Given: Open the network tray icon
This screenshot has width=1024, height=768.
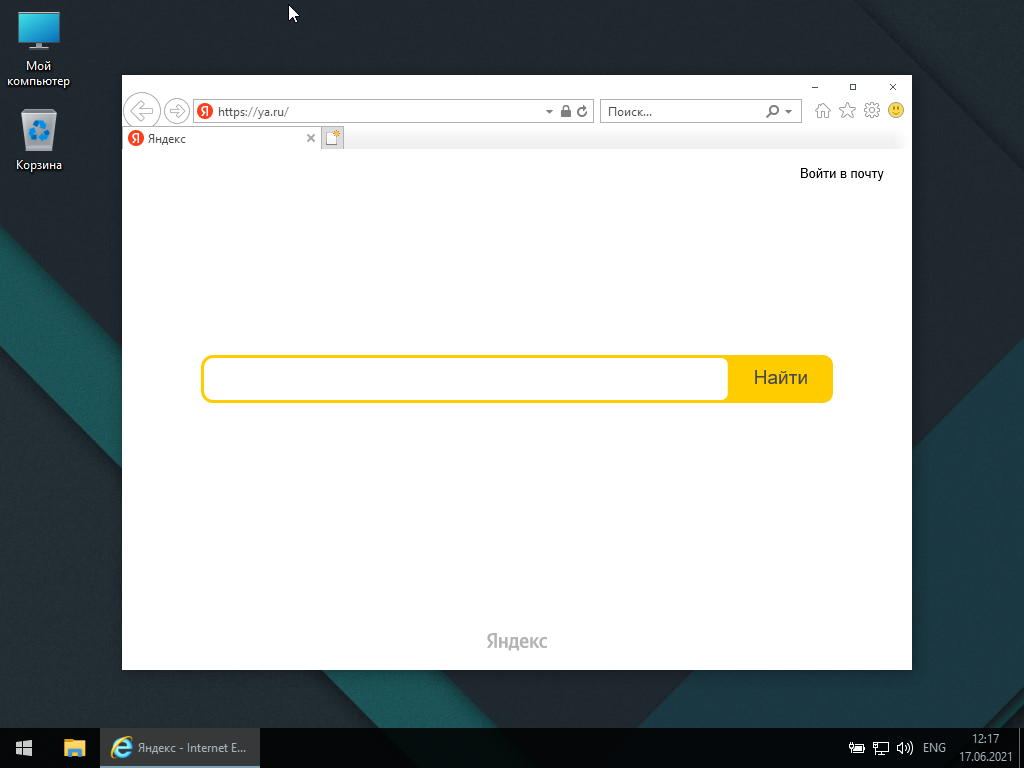Looking at the screenshot, I should pyautogui.click(x=881, y=748).
